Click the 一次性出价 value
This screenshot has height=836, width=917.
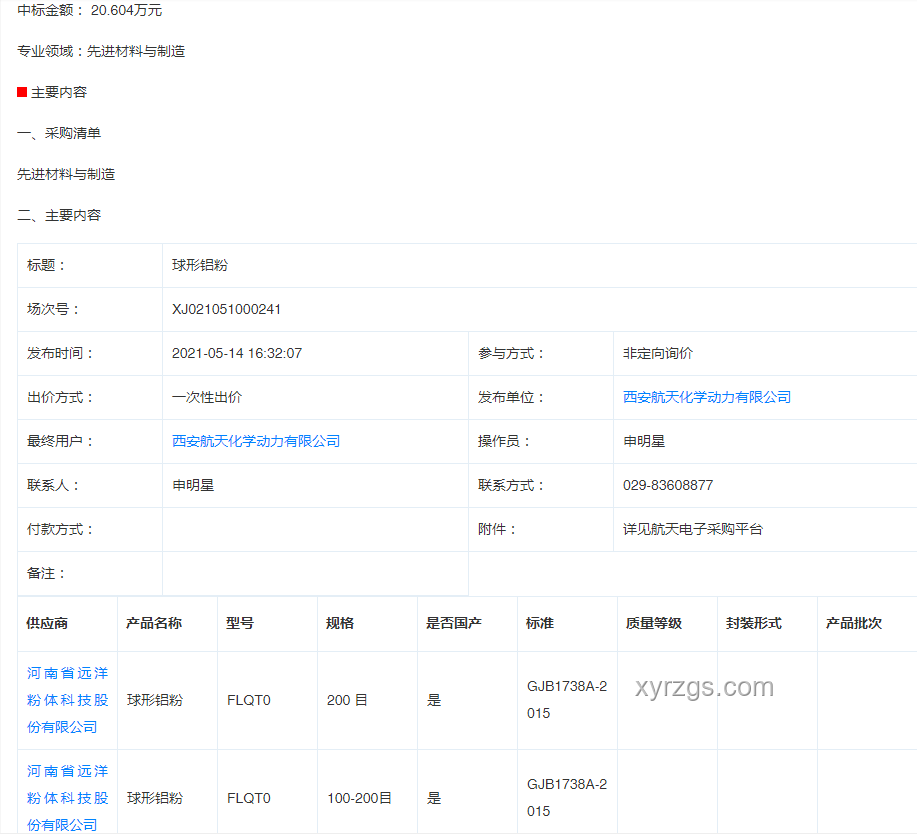click(206, 397)
